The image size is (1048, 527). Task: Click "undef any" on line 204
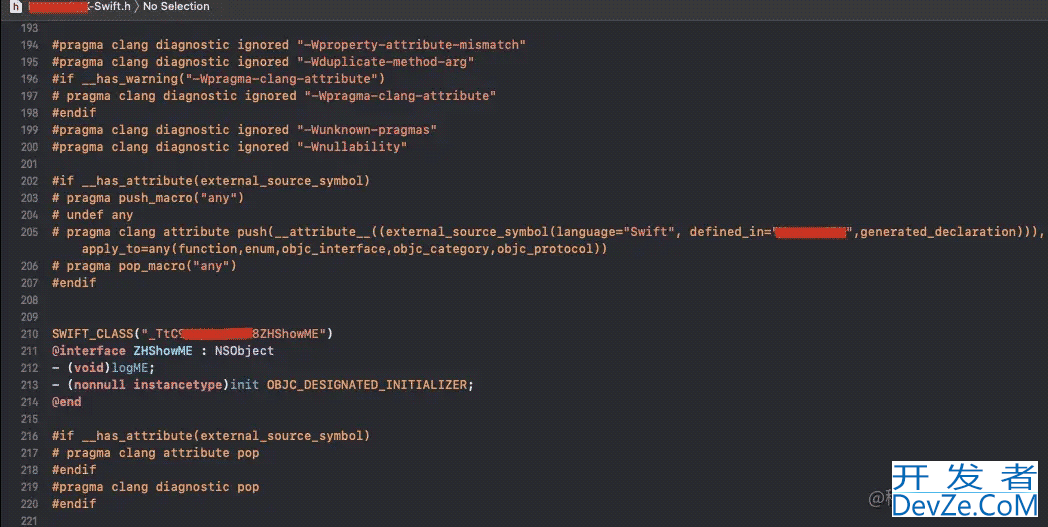pyautogui.click(x=100, y=215)
